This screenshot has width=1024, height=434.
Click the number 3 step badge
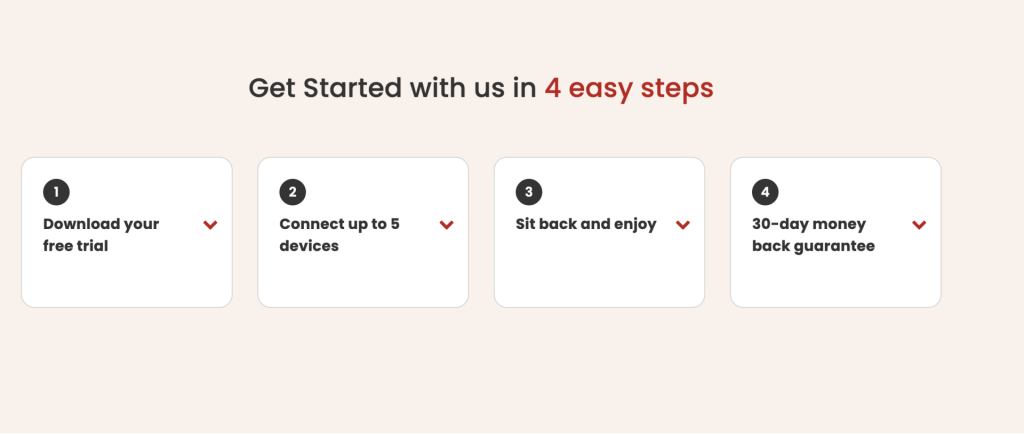point(528,192)
